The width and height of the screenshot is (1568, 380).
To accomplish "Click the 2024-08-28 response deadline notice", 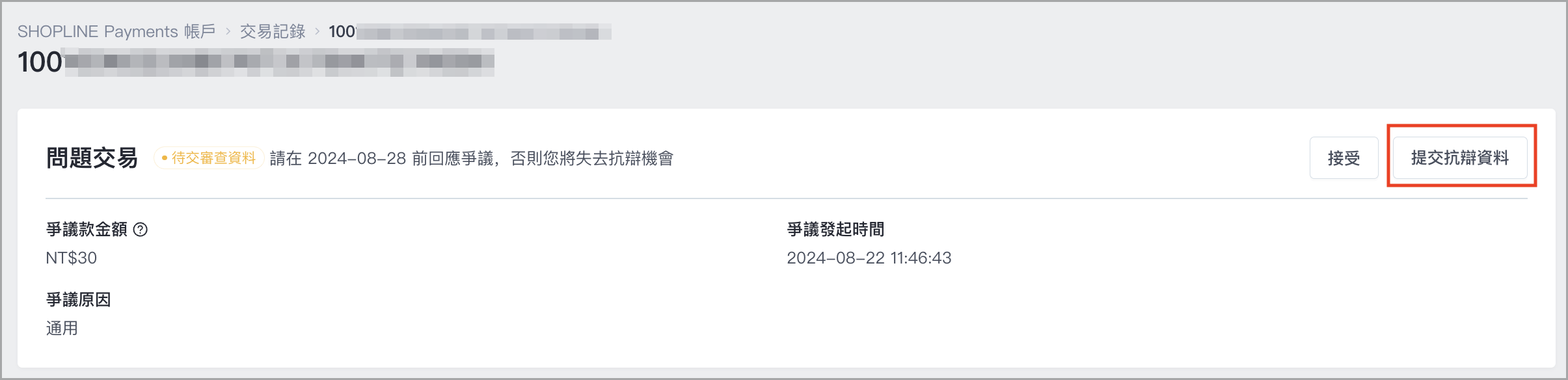I will click(x=472, y=158).
